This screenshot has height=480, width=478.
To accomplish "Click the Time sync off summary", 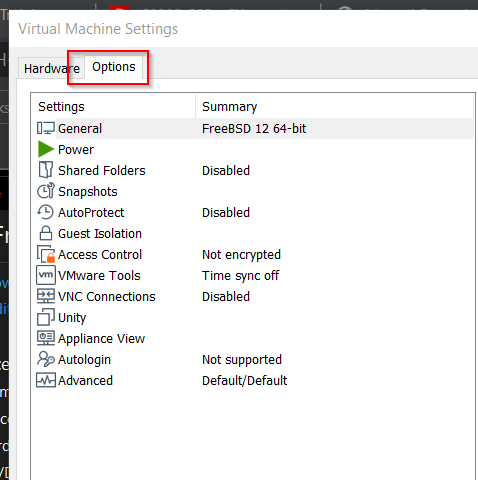I will [x=241, y=276].
